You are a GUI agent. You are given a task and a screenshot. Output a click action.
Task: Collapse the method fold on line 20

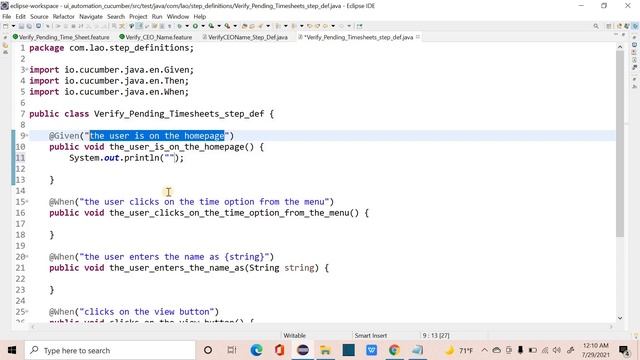tap(27, 256)
